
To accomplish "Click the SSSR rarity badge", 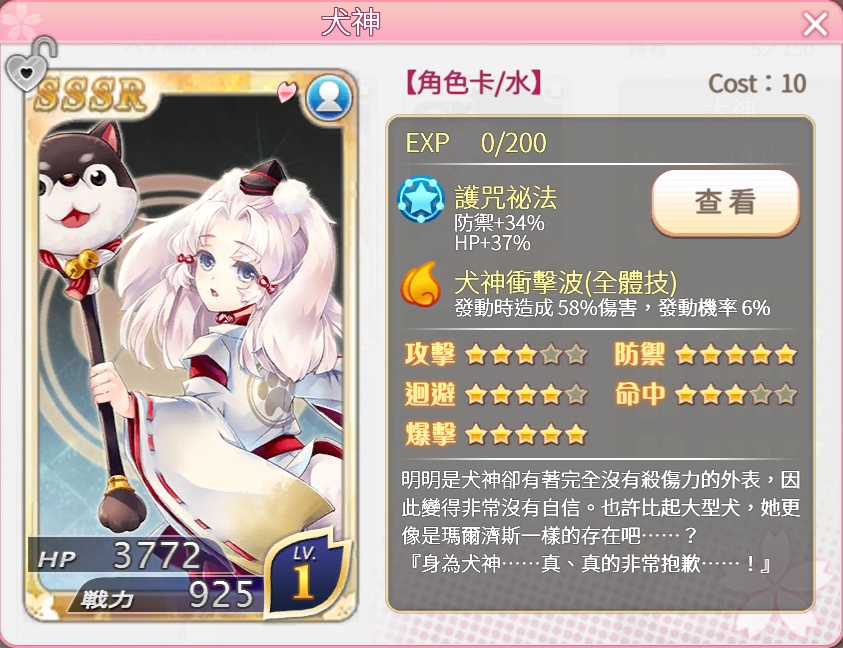I will pos(90,94).
